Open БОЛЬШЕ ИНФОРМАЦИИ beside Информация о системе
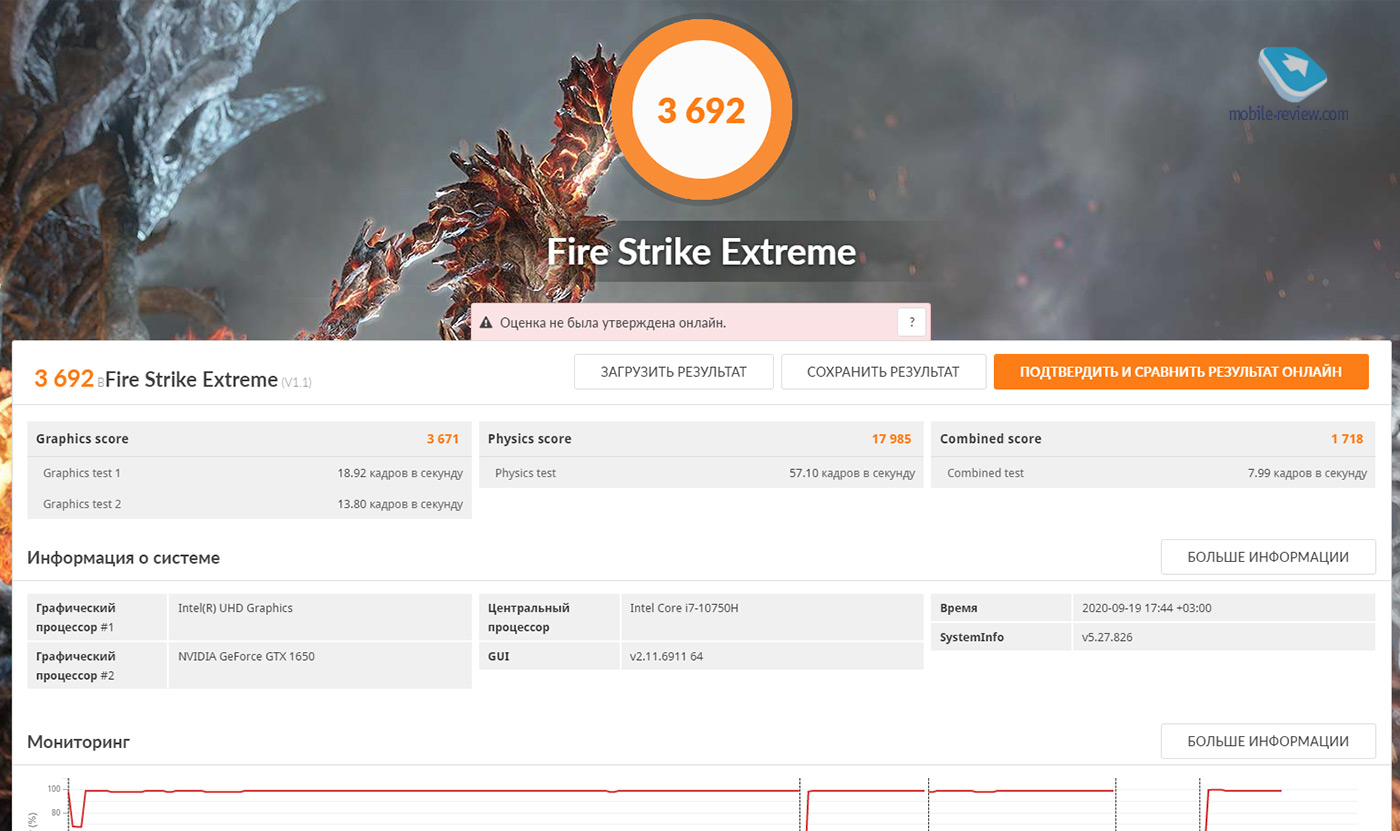This screenshot has height=831, width=1400. 1268,557
